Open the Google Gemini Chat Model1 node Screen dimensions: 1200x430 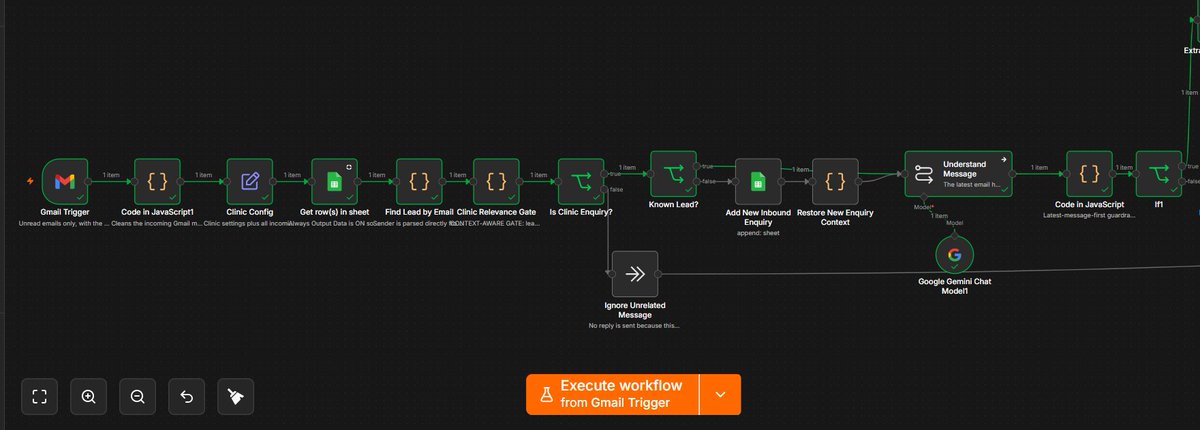coord(955,255)
